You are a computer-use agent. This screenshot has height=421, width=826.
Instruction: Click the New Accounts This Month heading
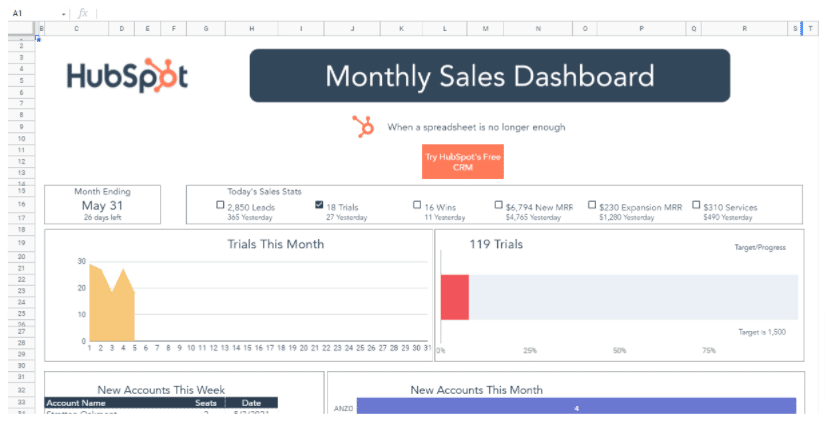click(x=477, y=390)
